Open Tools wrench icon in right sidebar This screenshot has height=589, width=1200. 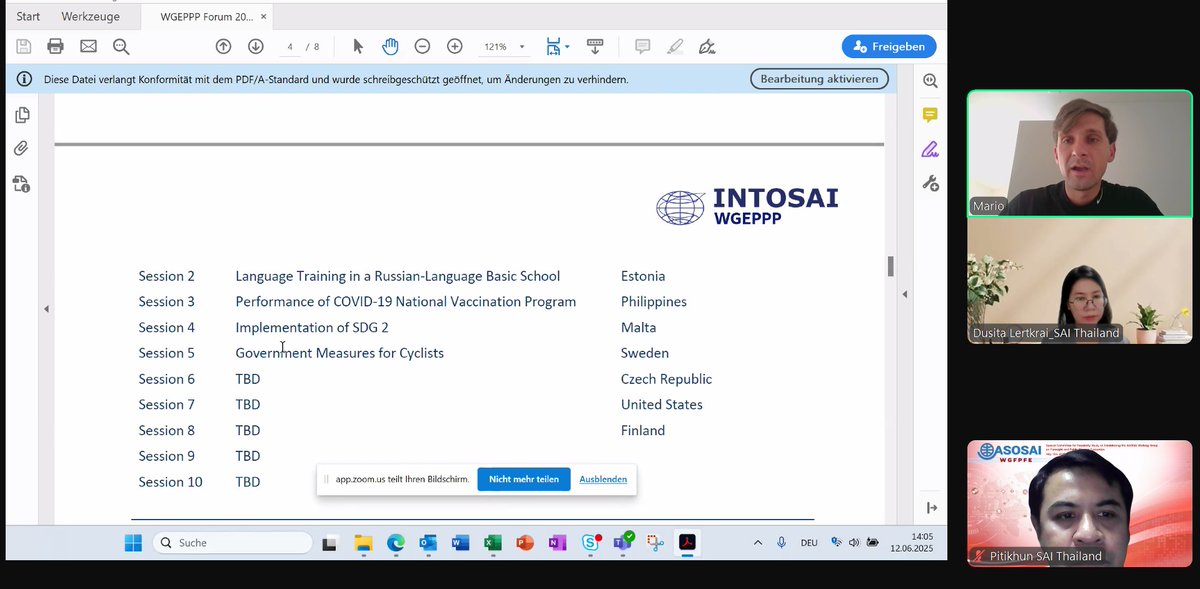(930, 183)
